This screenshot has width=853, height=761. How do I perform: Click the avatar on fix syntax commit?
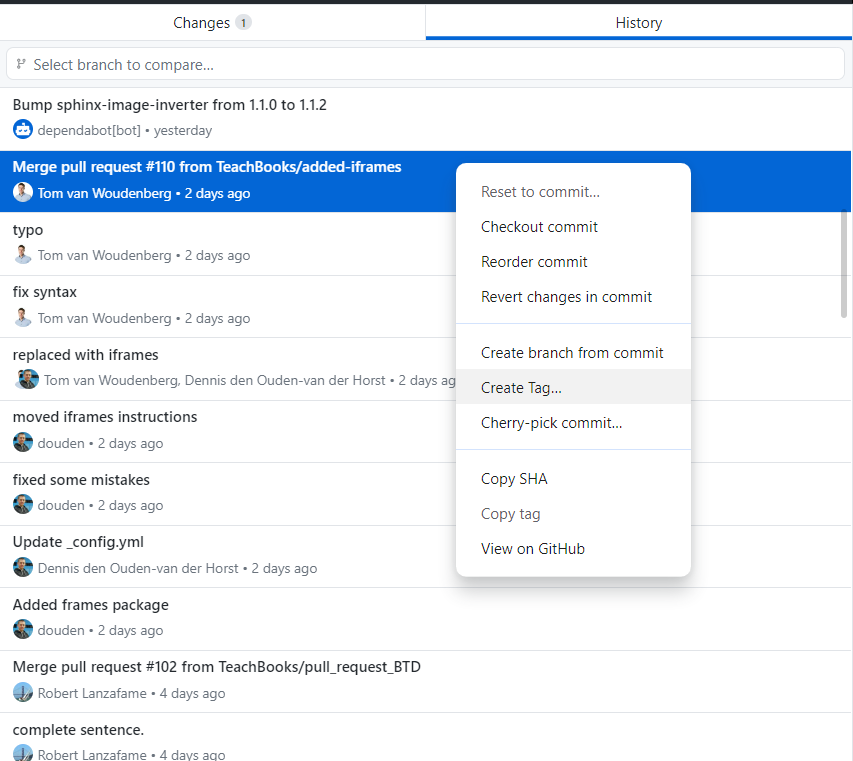click(x=23, y=318)
